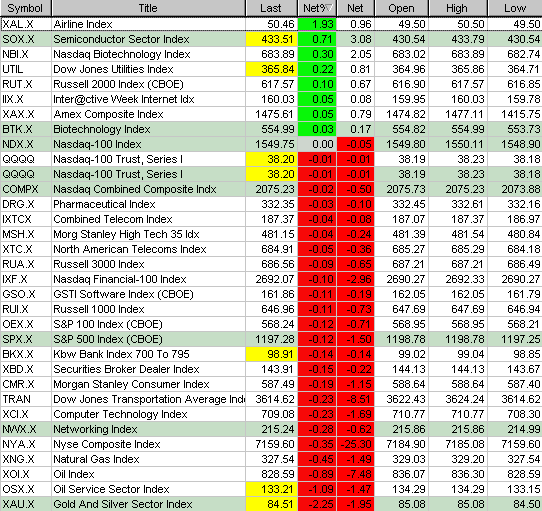Click green 0.03 Net% cell
The height and width of the screenshot is (511, 542).
[x=317, y=129]
